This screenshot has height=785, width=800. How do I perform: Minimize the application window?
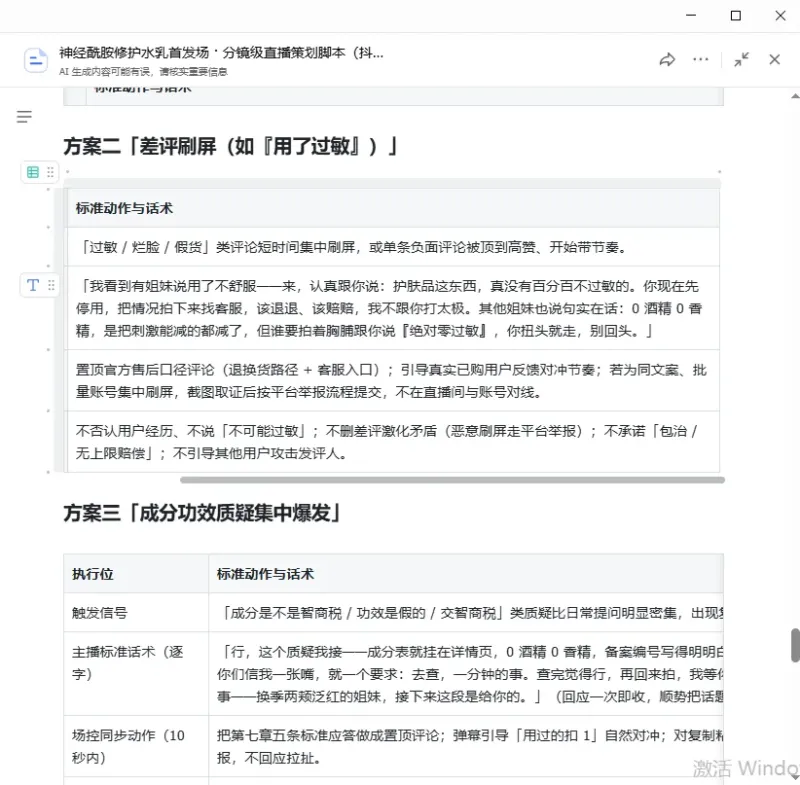(x=691, y=15)
